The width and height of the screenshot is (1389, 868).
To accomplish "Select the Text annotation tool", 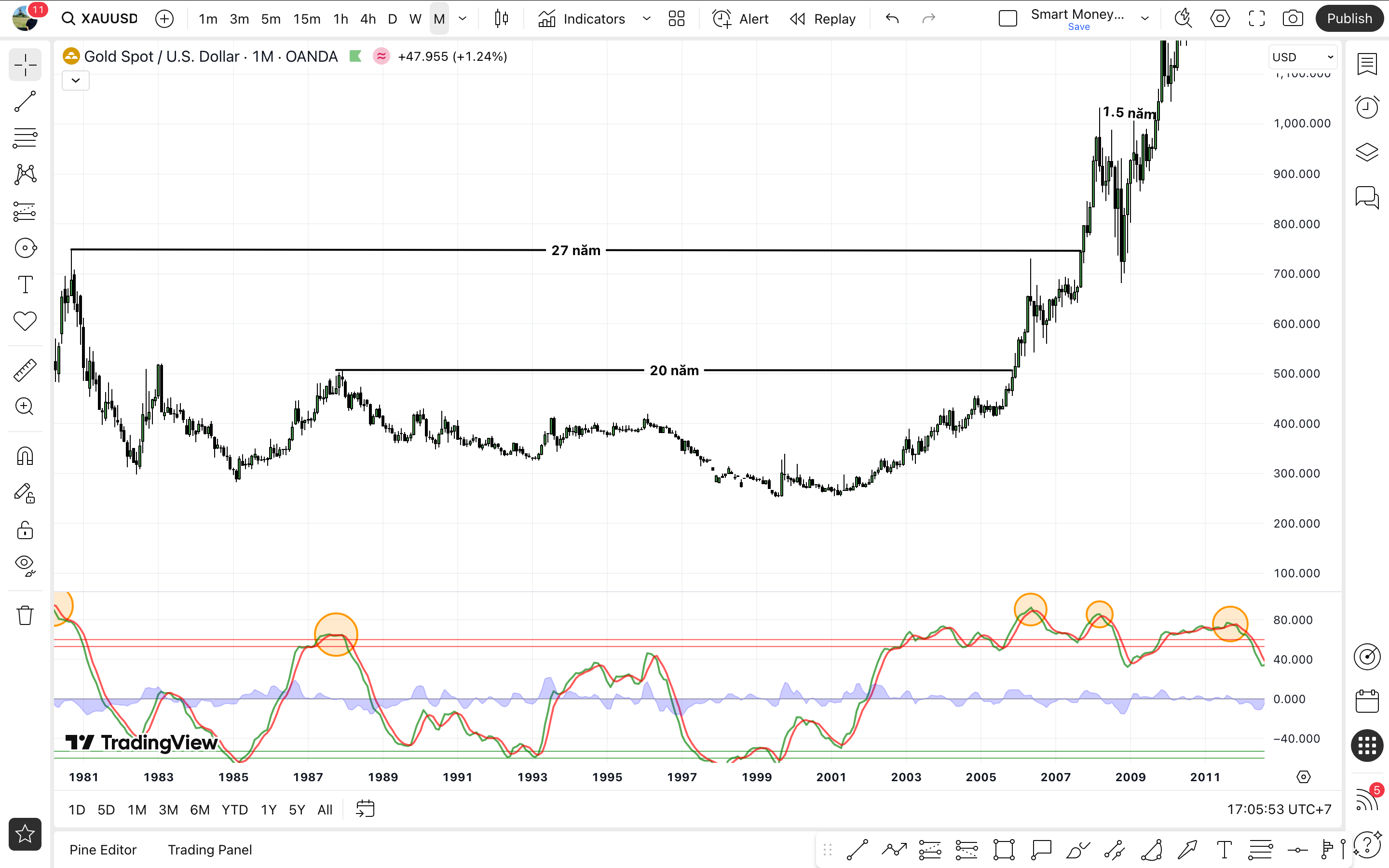I will pyautogui.click(x=25, y=285).
